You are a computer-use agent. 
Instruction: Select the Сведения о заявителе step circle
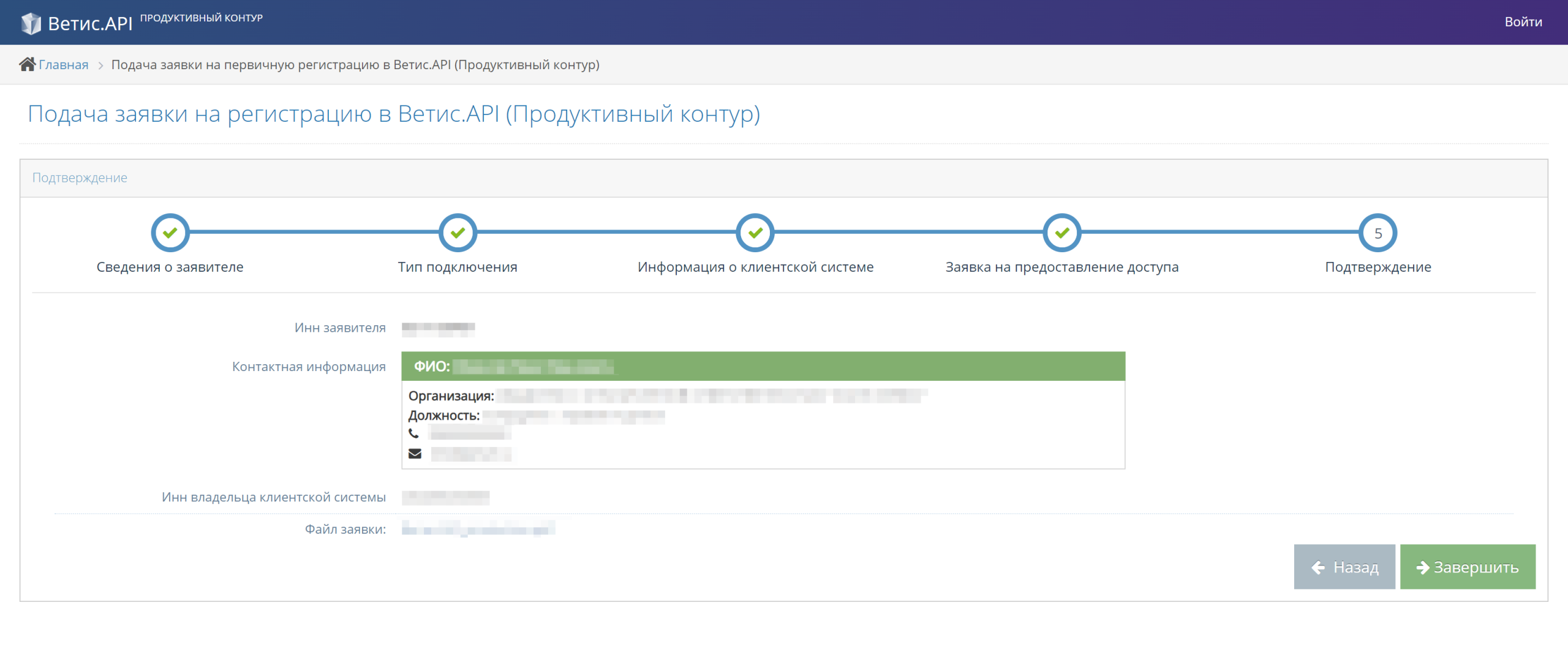click(x=170, y=233)
